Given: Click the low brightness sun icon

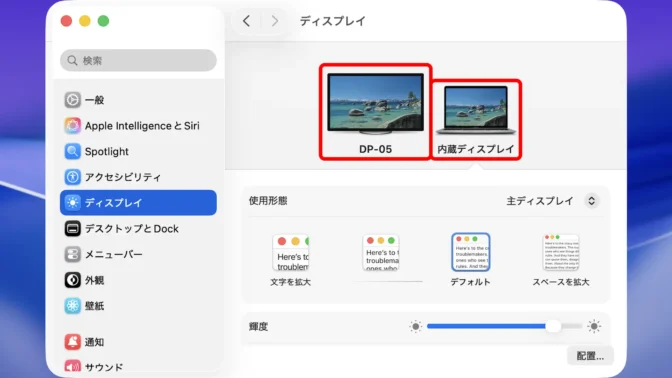Looking at the screenshot, I should (x=415, y=327).
